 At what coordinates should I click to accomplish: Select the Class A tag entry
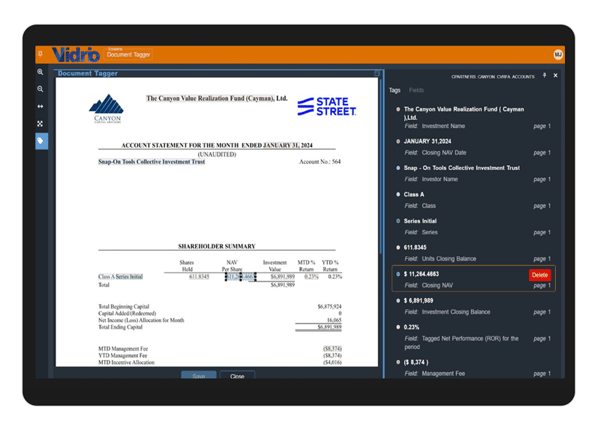tap(474, 200)
